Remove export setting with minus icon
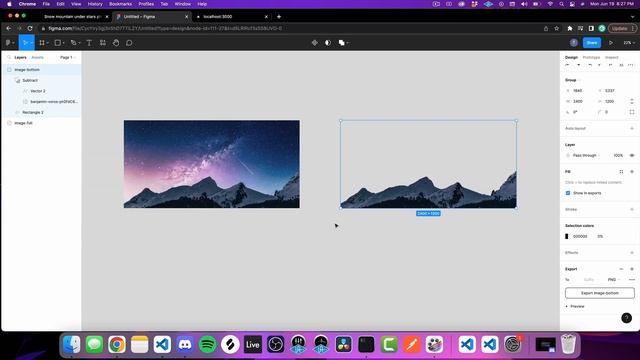The width and height of the screenshot is (640, 360). (621, 269)
